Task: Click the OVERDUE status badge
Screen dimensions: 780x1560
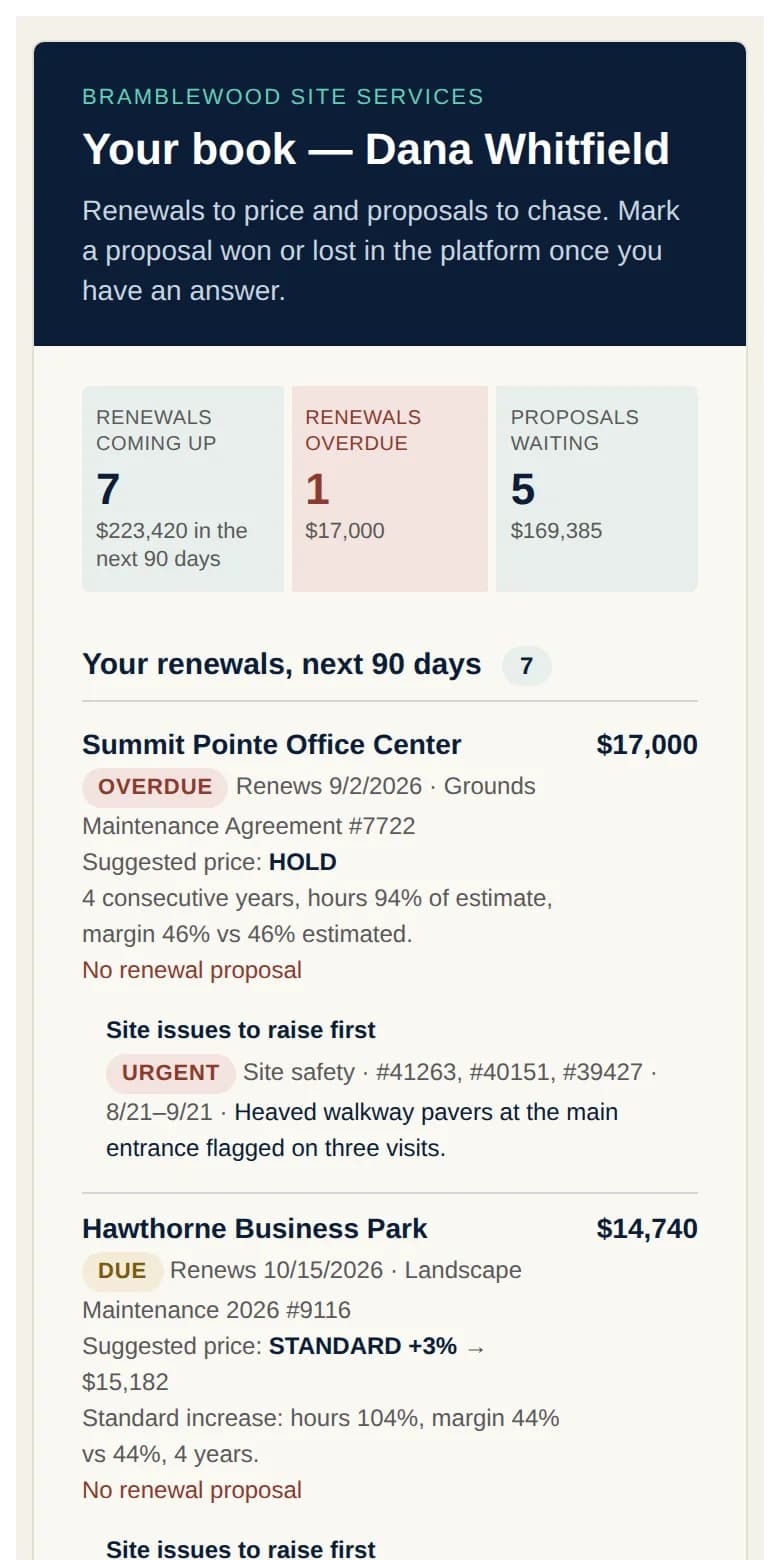Action: [155, 787]
